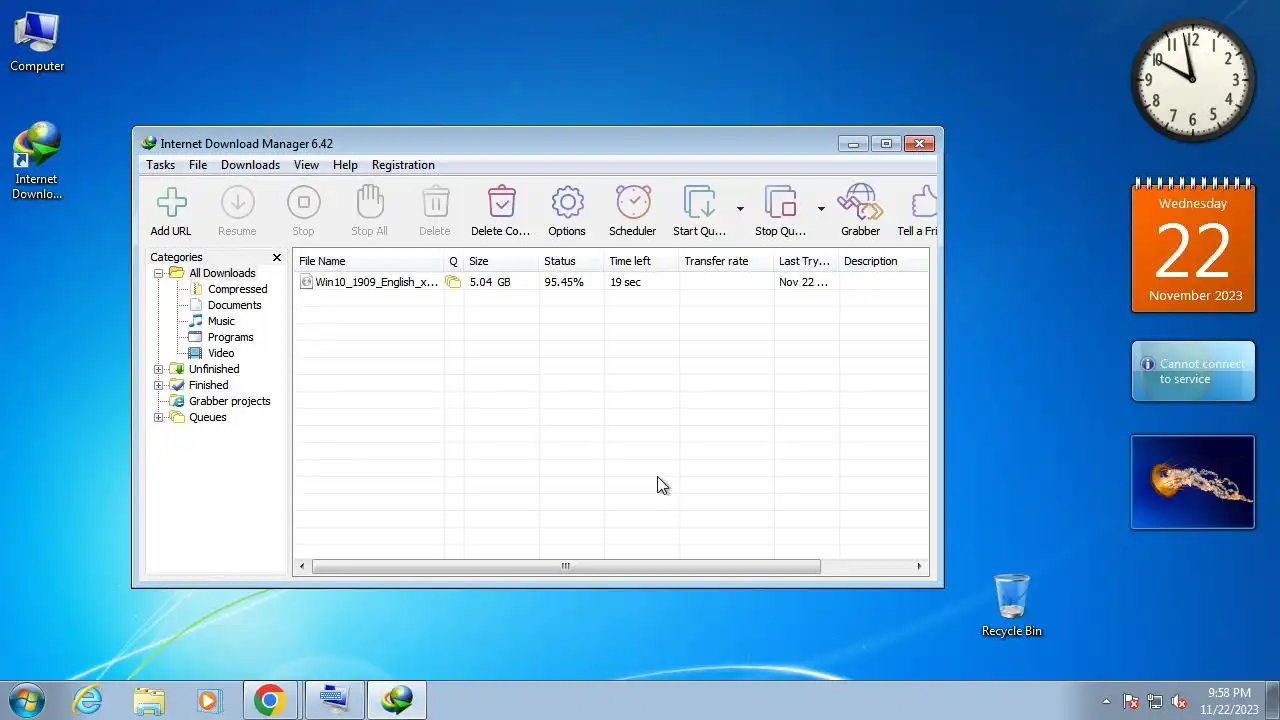1280x720 pixels.
Task: Click the Add URL toolbar icon
Action: (171, 203)
